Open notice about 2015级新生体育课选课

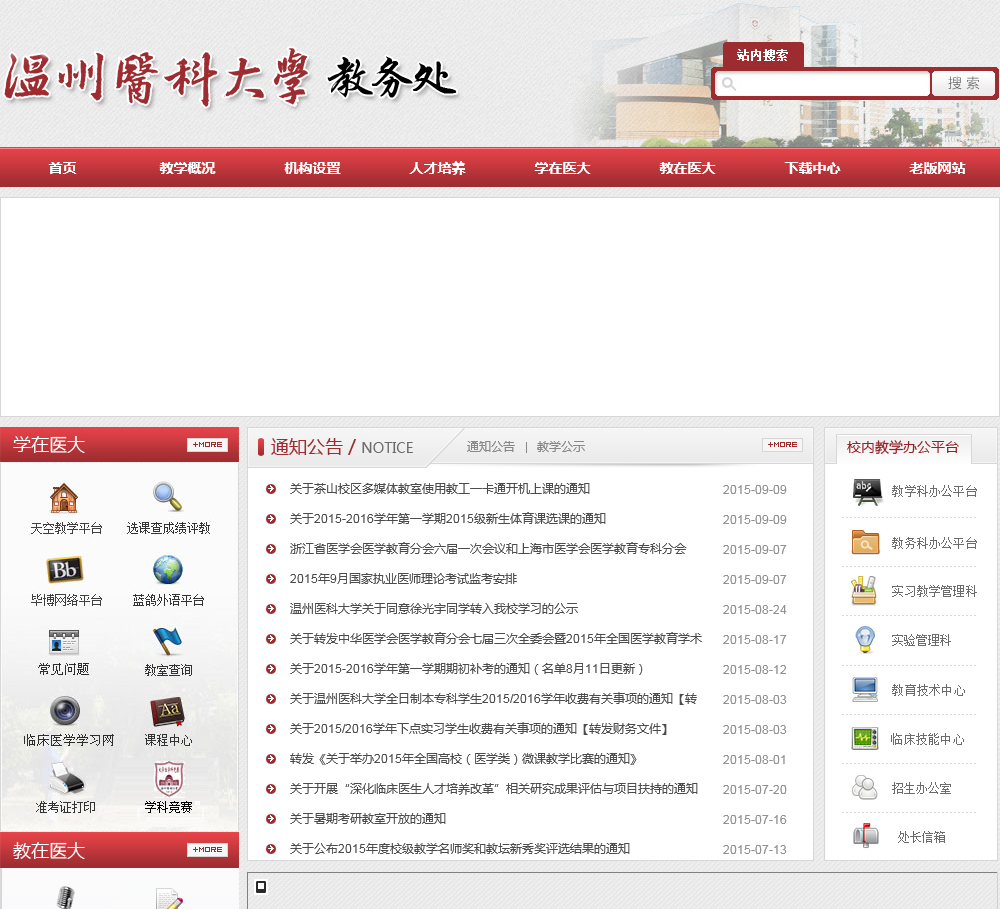click(448, 519)
